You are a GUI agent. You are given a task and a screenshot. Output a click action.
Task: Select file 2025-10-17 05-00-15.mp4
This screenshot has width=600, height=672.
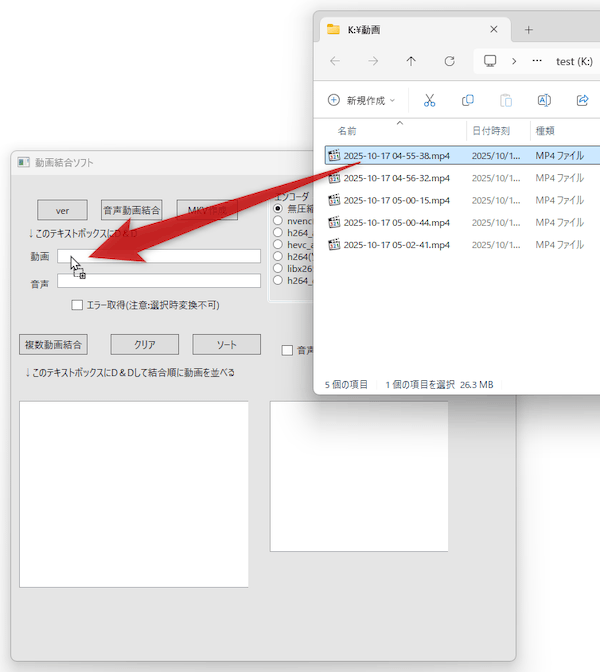pyautogui.click(x=396, y=200)
